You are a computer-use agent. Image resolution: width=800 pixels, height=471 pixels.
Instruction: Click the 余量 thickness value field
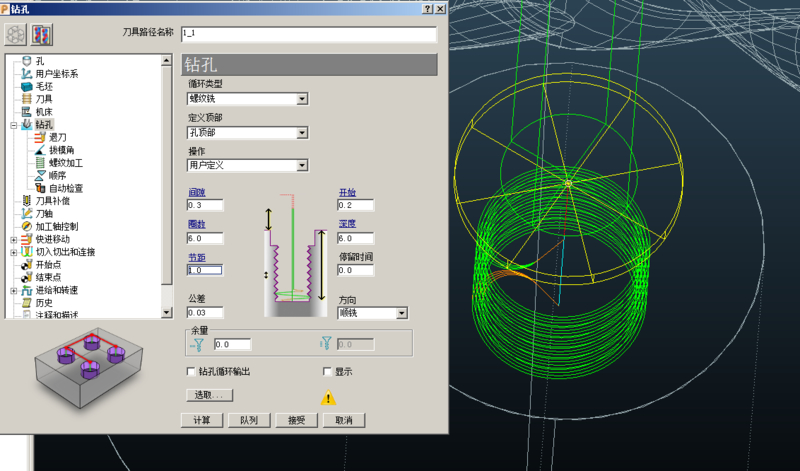click(x=233, y=344)
